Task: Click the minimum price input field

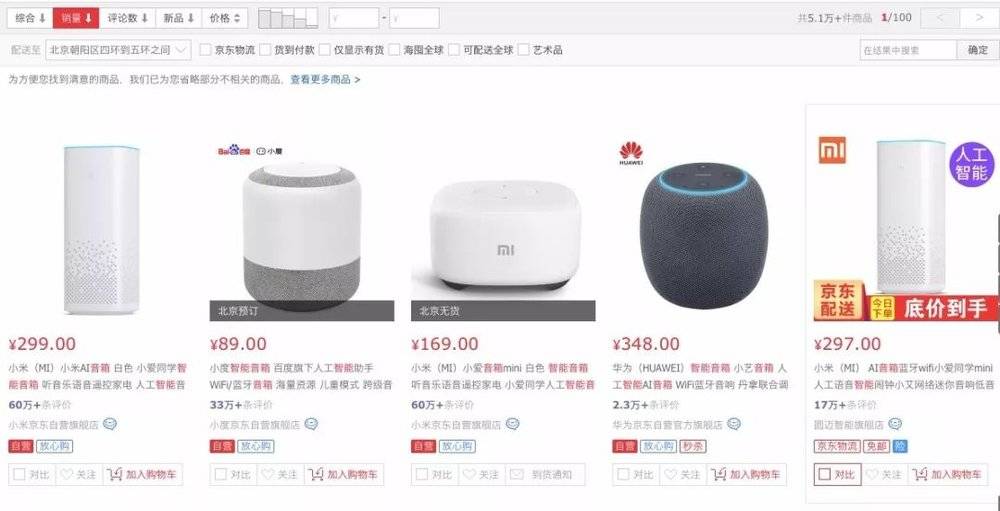Action: 354,18
